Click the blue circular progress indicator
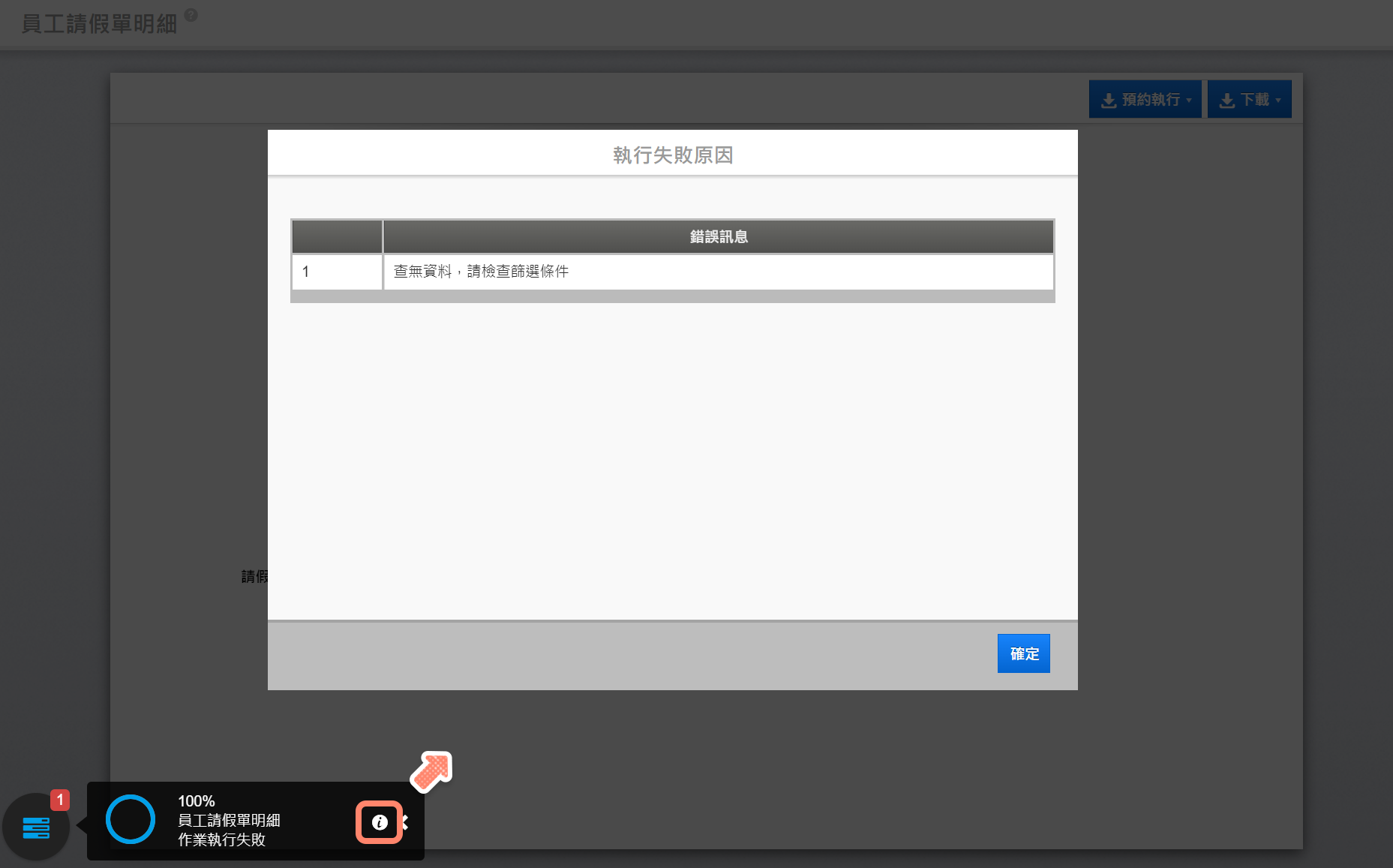 click(x=131, y=819)
